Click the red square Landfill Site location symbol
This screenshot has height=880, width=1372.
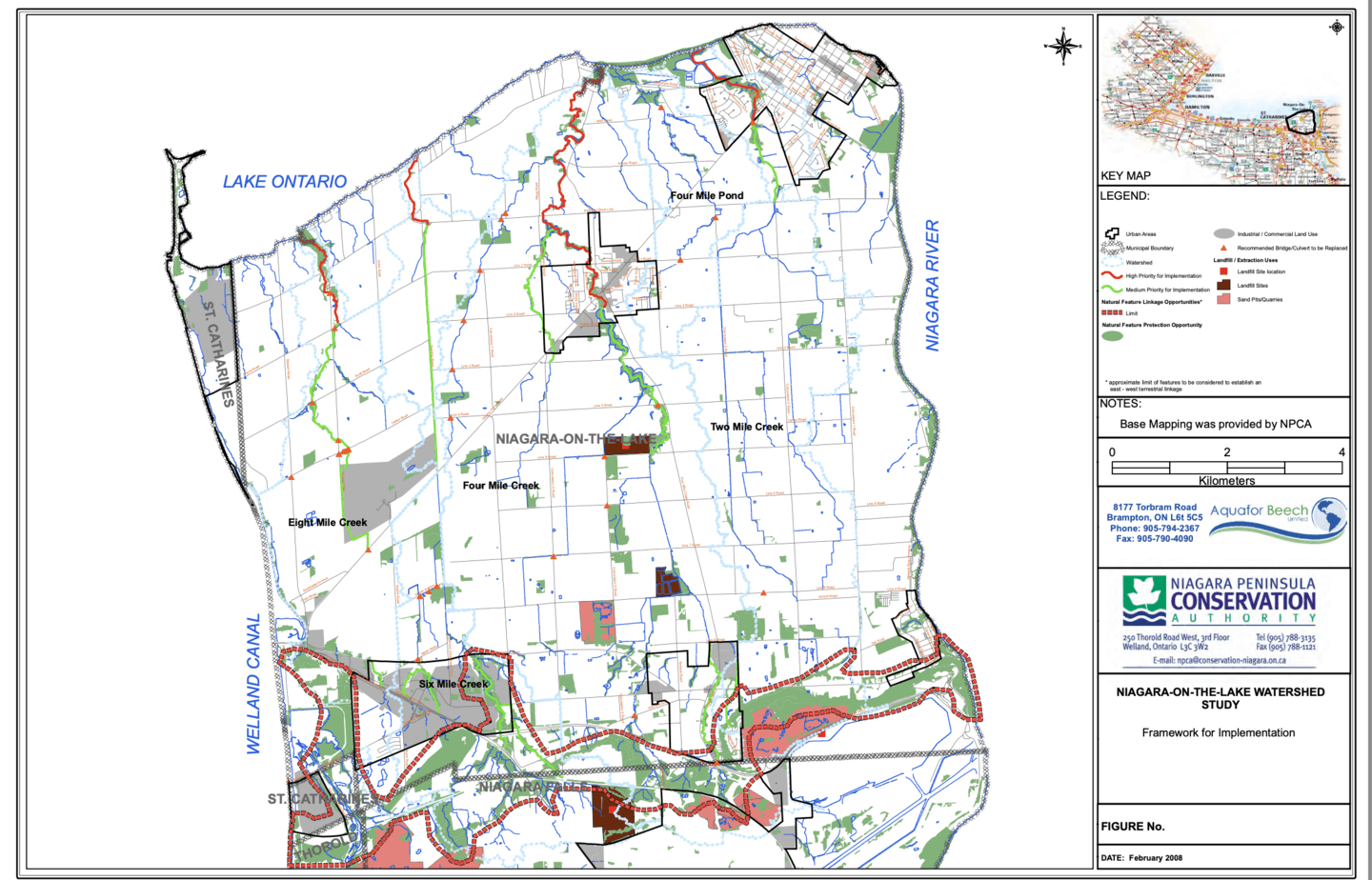coord(1223,271)
